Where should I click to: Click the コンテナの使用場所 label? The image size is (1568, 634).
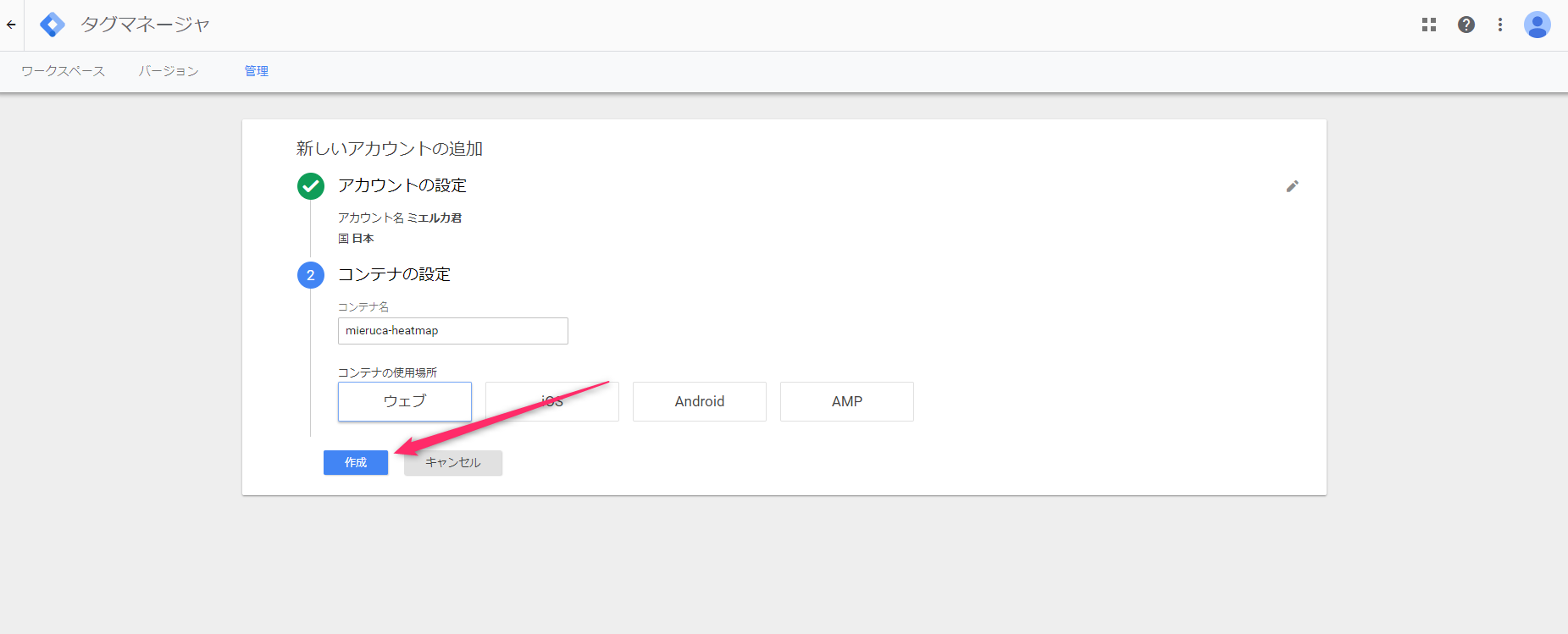point(387,372)
